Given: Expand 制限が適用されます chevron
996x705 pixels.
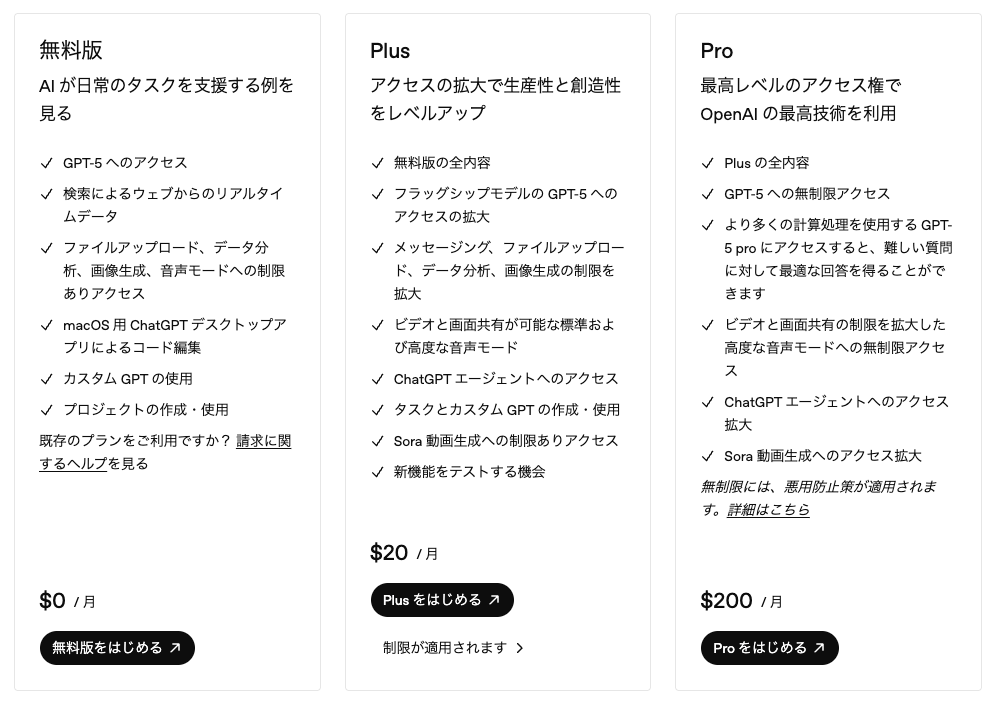Looking at the screenshot, I should 519,648.
